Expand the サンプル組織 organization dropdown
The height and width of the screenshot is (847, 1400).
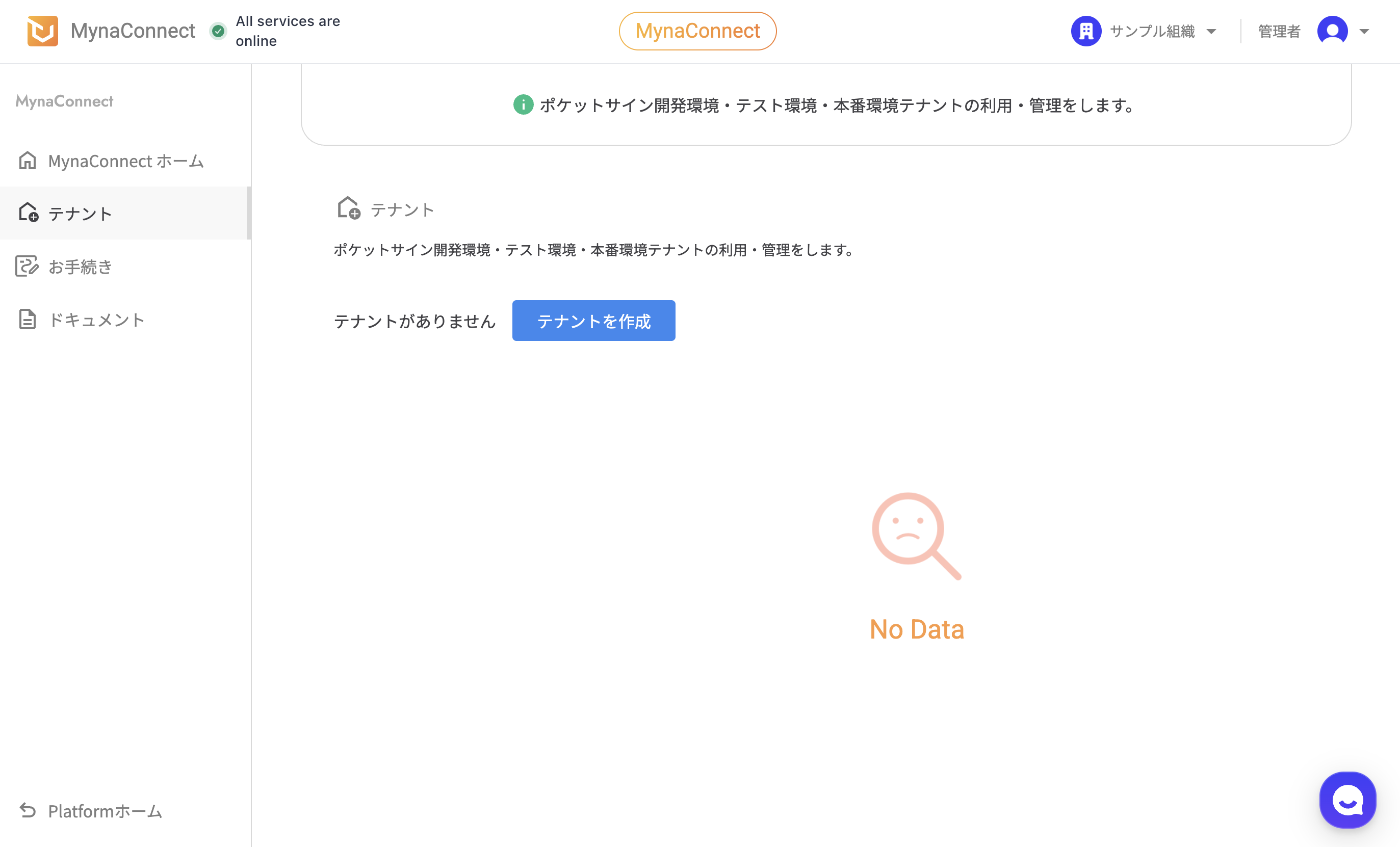pyautogui.click(x=1211, y=31)
